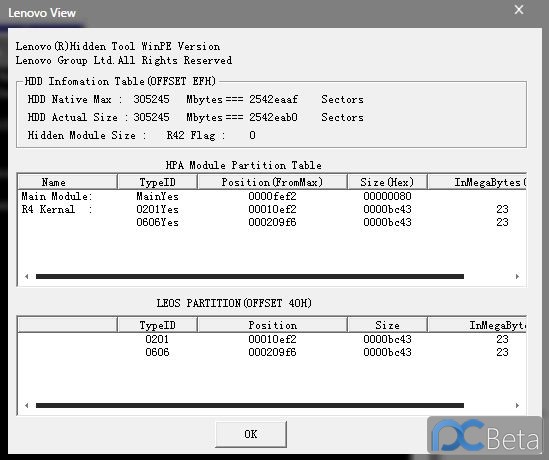Image resolution: width=549 pixels, height=460 pixels.
Task: Select the R4 Kernal row
Action: click(x=272, y=209)
